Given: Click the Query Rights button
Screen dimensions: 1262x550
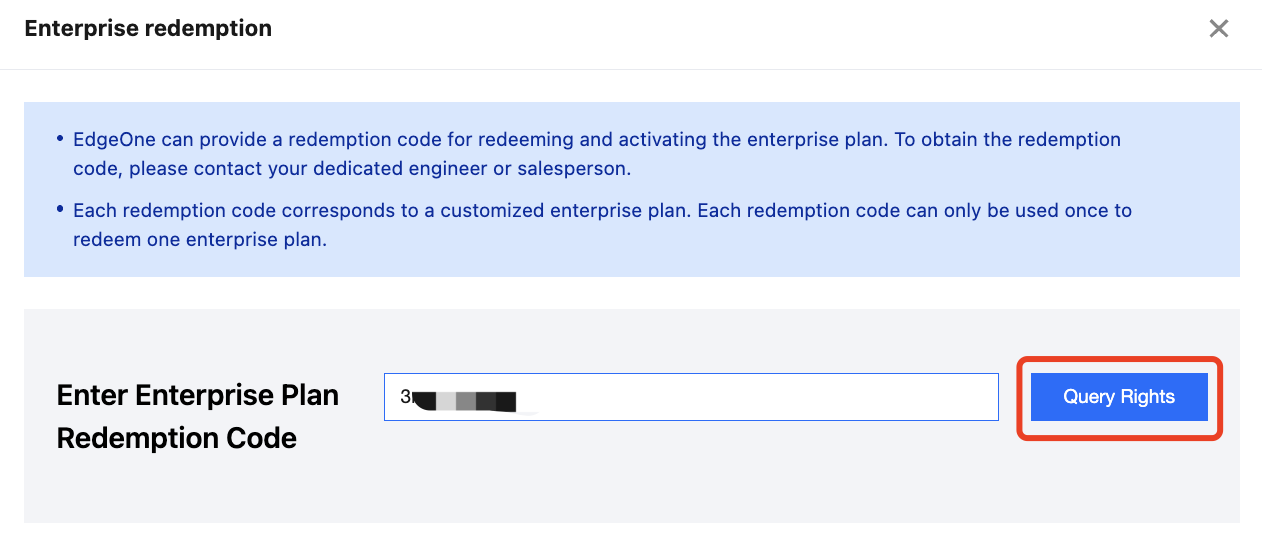Looking at the screenshot, I should point(1119,397).
